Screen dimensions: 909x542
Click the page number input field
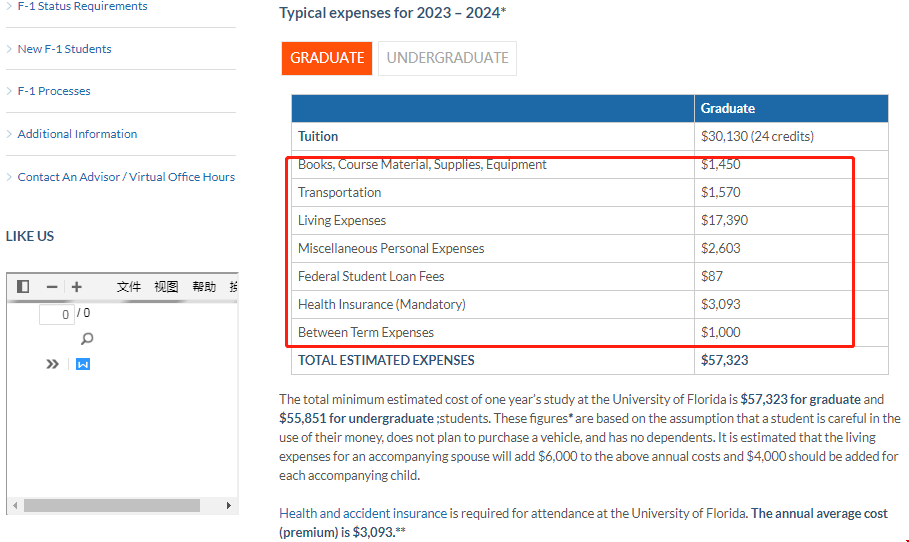57,315
